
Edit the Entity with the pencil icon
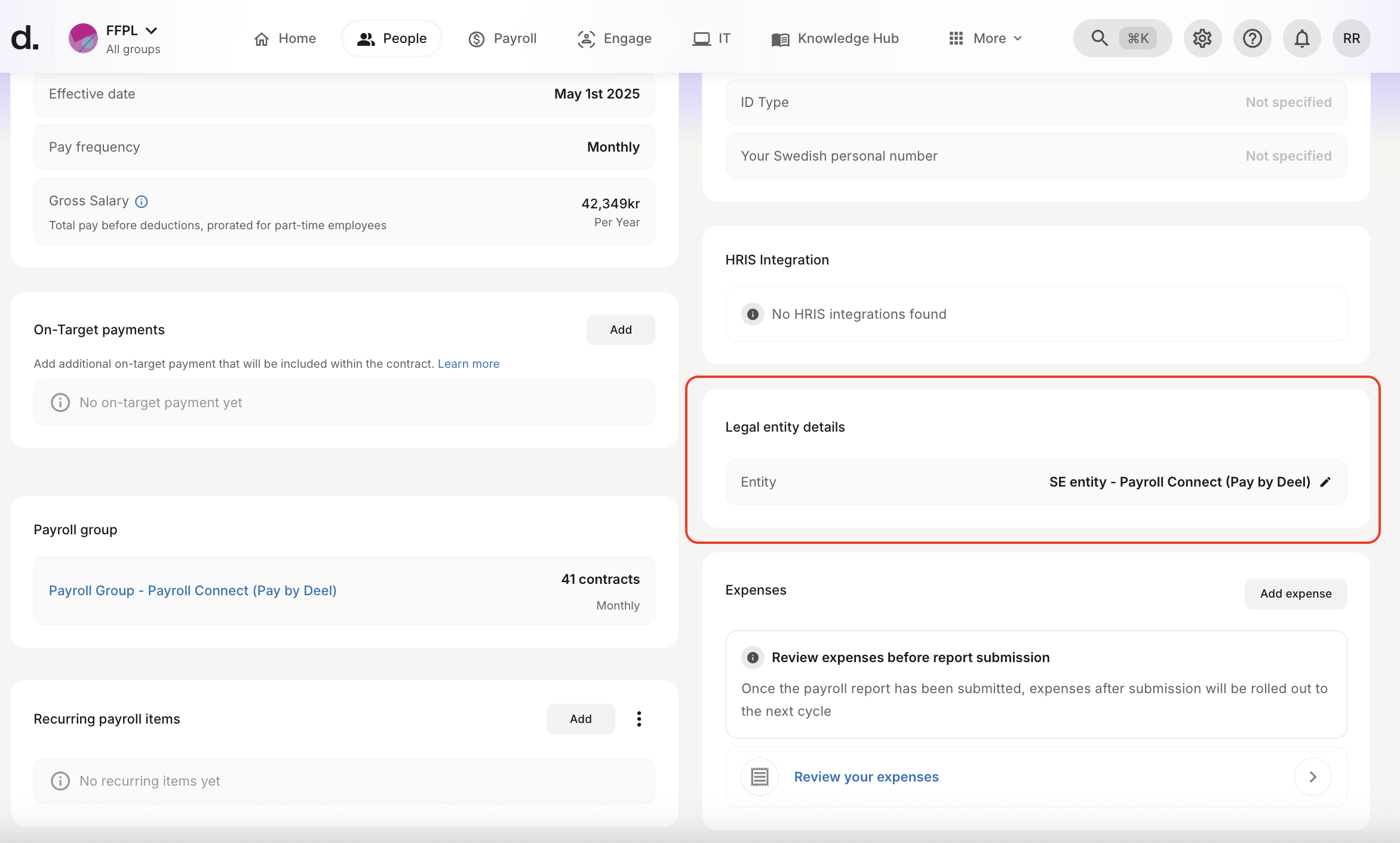[1325, 482]
